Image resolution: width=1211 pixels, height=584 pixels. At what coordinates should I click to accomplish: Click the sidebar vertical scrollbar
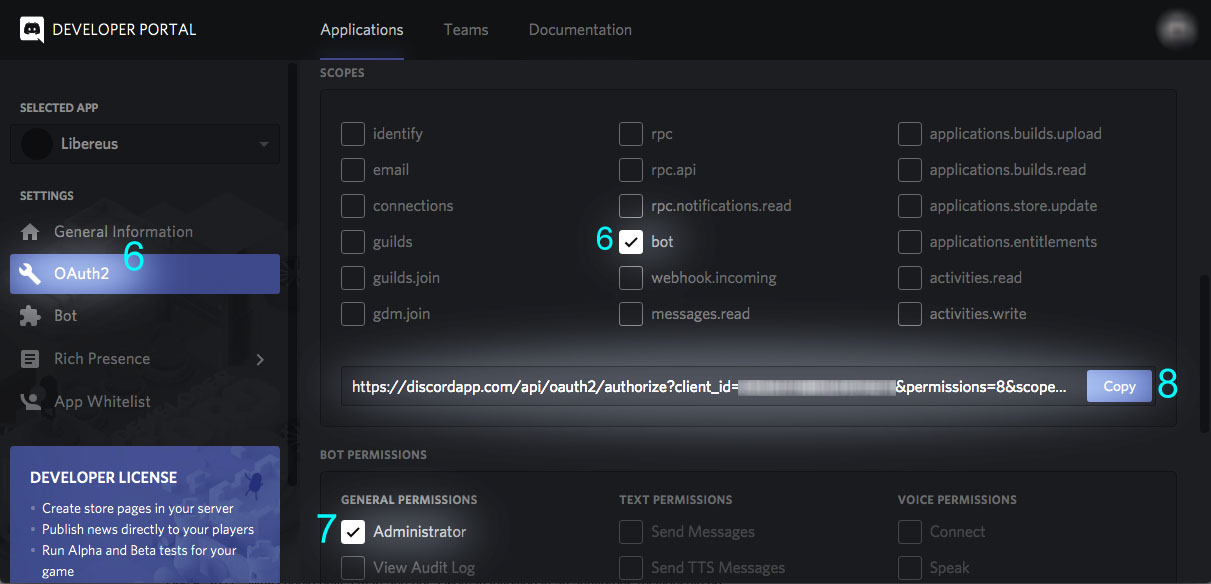[x=292, y=277]
